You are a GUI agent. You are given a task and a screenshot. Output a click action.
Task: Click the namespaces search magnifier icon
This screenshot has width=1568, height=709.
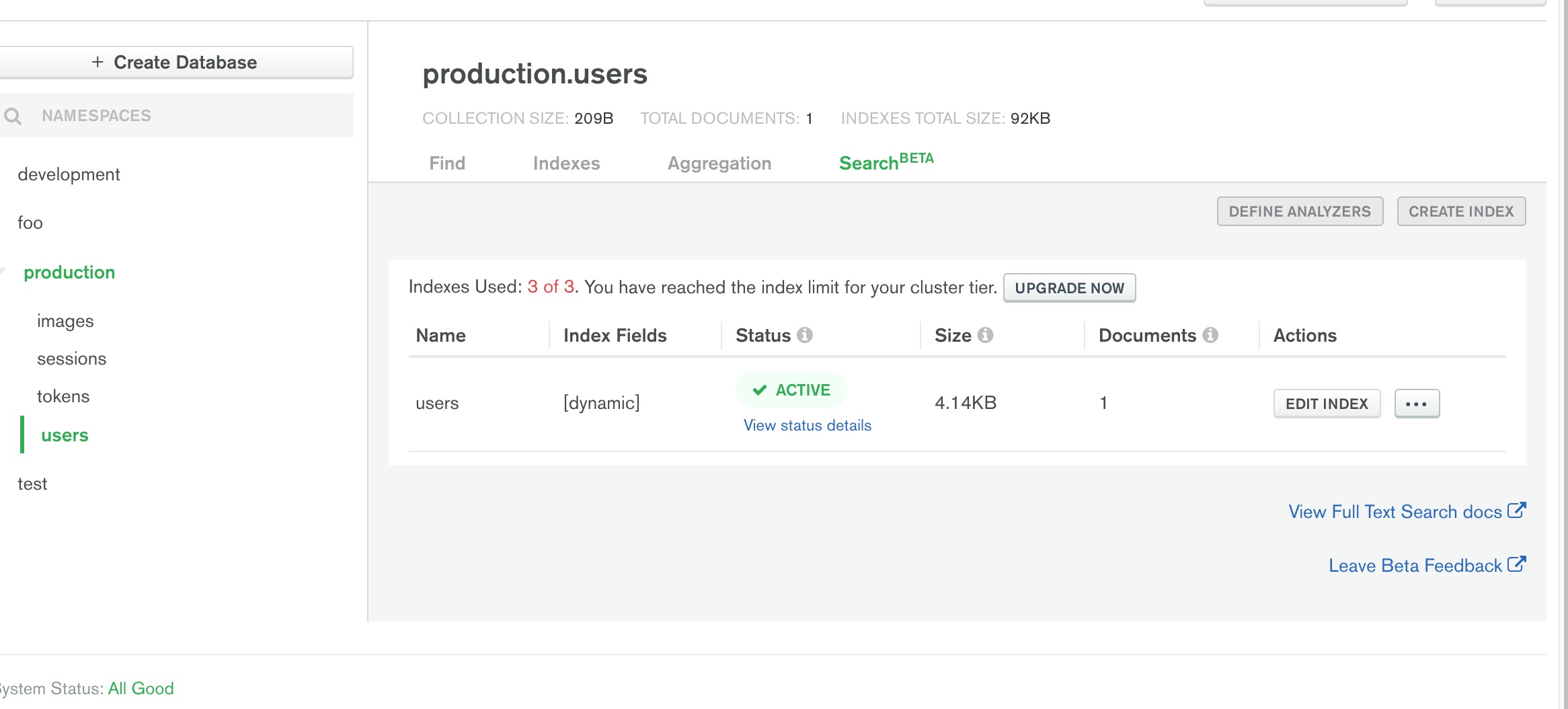[x=13, y=116]
